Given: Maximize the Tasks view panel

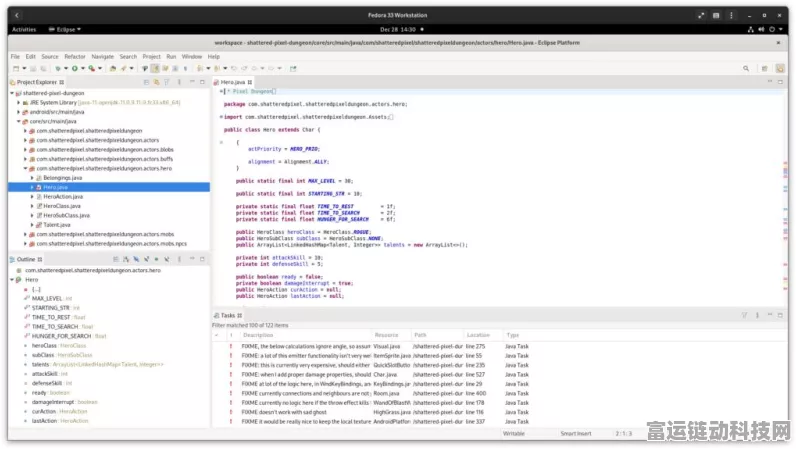Looking at the screenshot, I should (780, 315).
